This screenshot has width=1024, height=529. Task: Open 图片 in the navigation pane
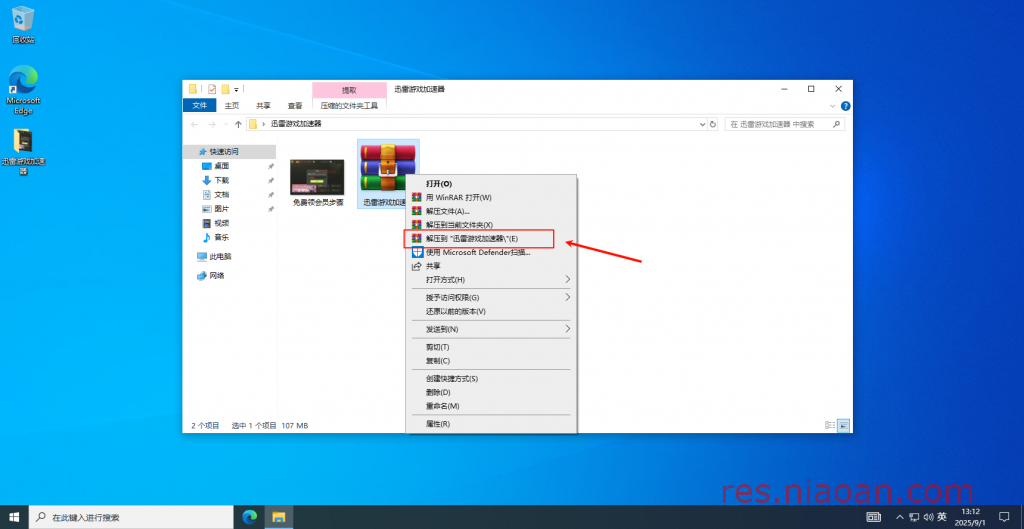point(221,209)
